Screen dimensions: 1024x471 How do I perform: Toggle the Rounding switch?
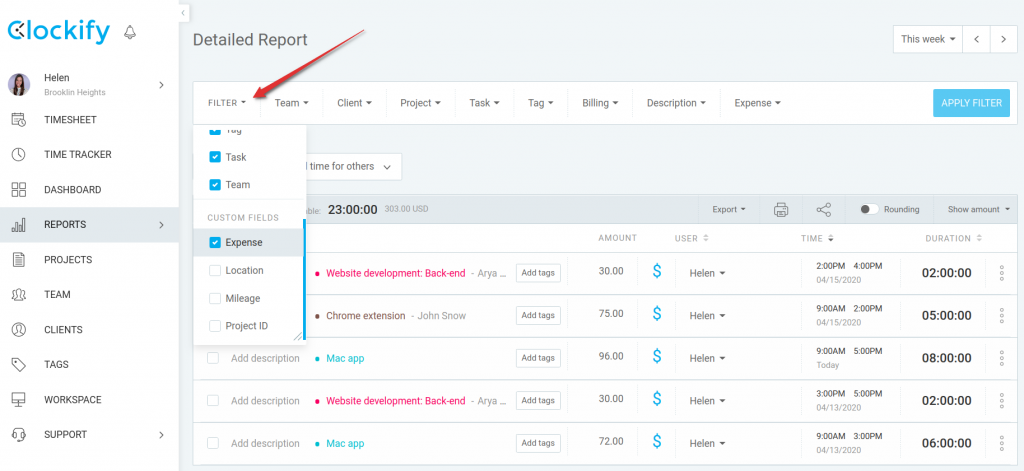869,210
